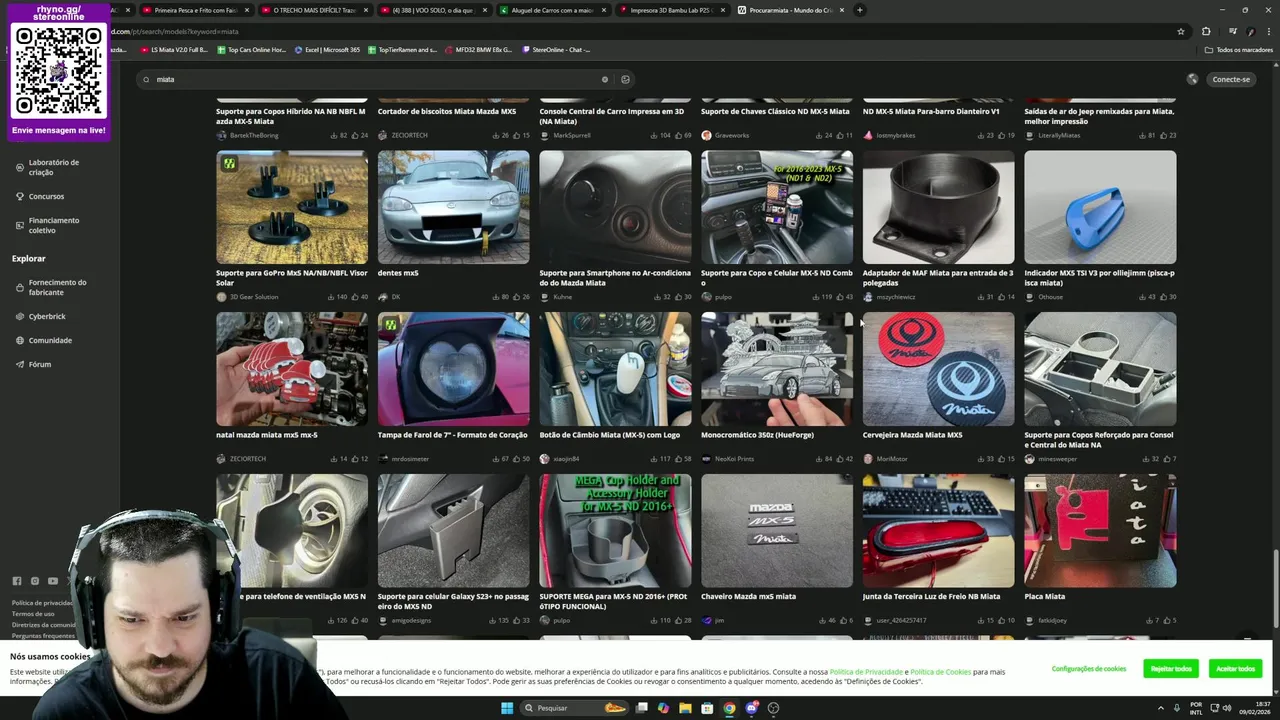Click the search magnifier icon in the search box

pos(146,80)
